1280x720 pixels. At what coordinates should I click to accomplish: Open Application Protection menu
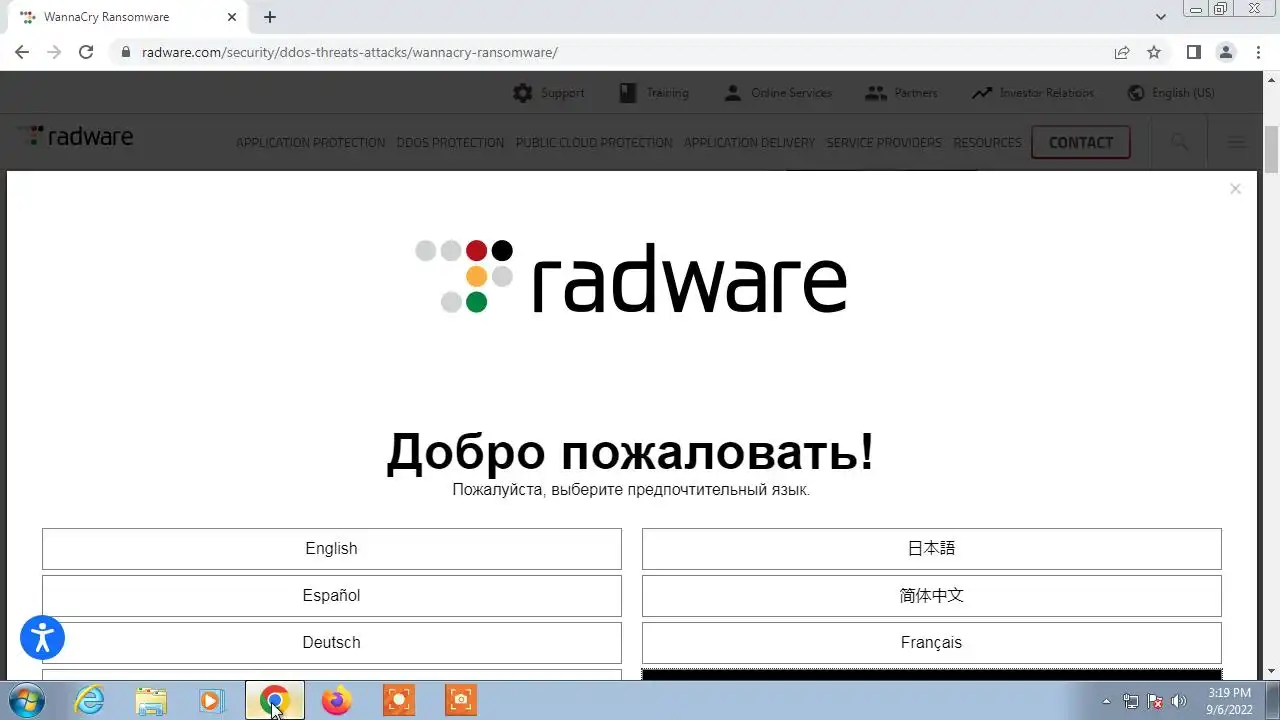pos(310,143)
